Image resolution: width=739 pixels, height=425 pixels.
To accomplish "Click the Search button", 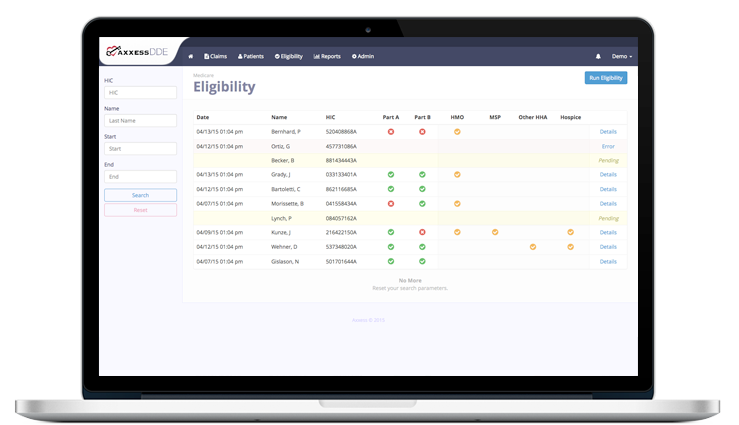I will pos(140,195).
